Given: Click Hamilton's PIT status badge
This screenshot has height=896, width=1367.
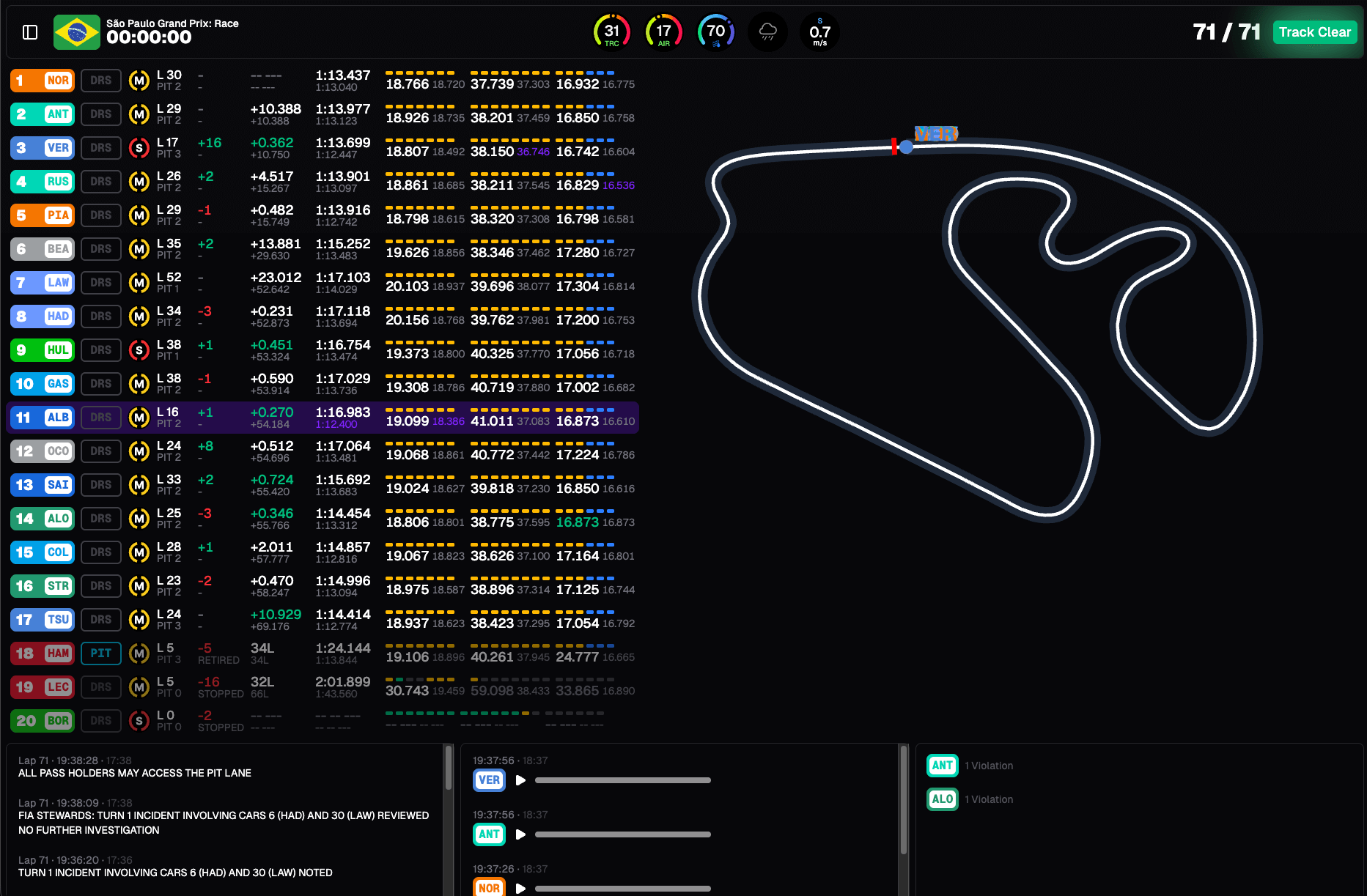Looking at the screenshot, I should [x=100, y=654].
